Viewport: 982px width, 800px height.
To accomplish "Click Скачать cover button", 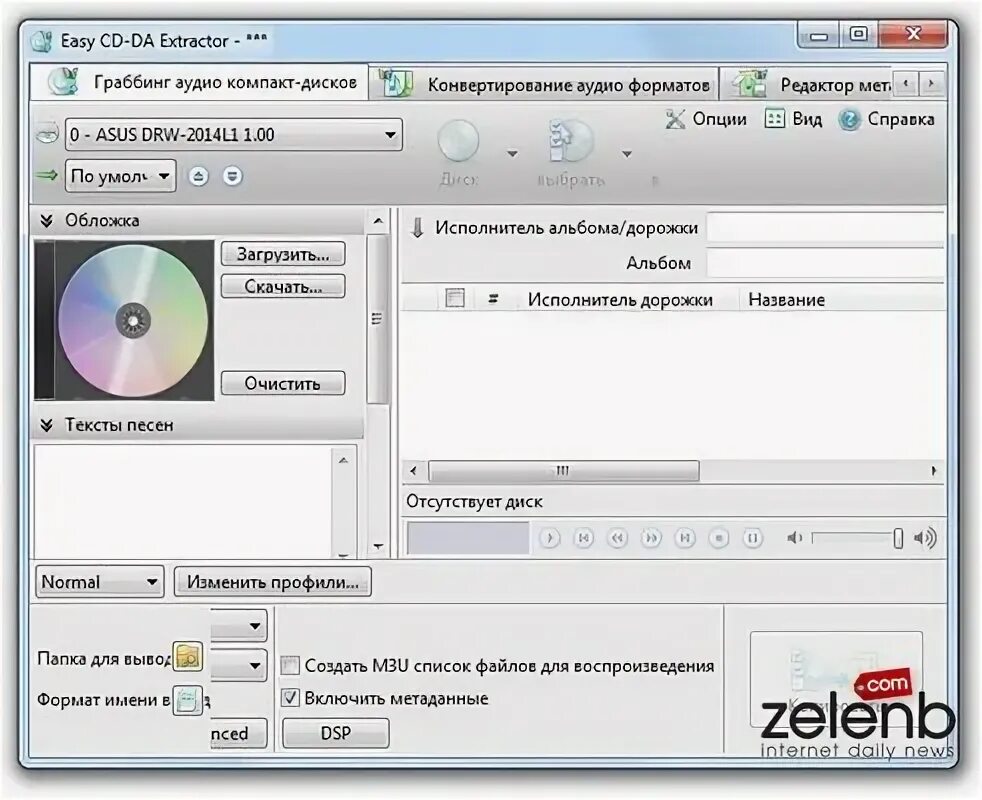I will coord(283,286).
